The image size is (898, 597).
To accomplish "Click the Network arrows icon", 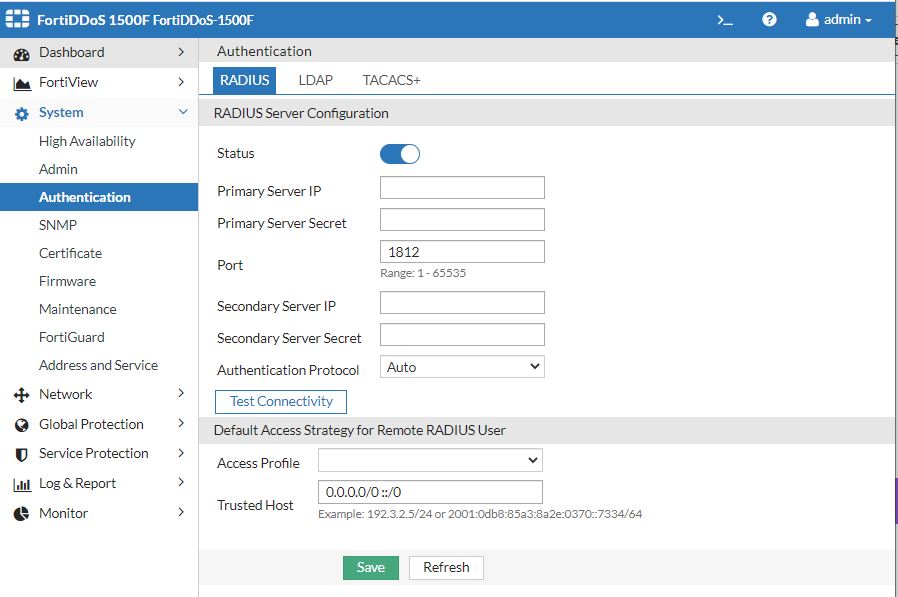I will [21, 395].
